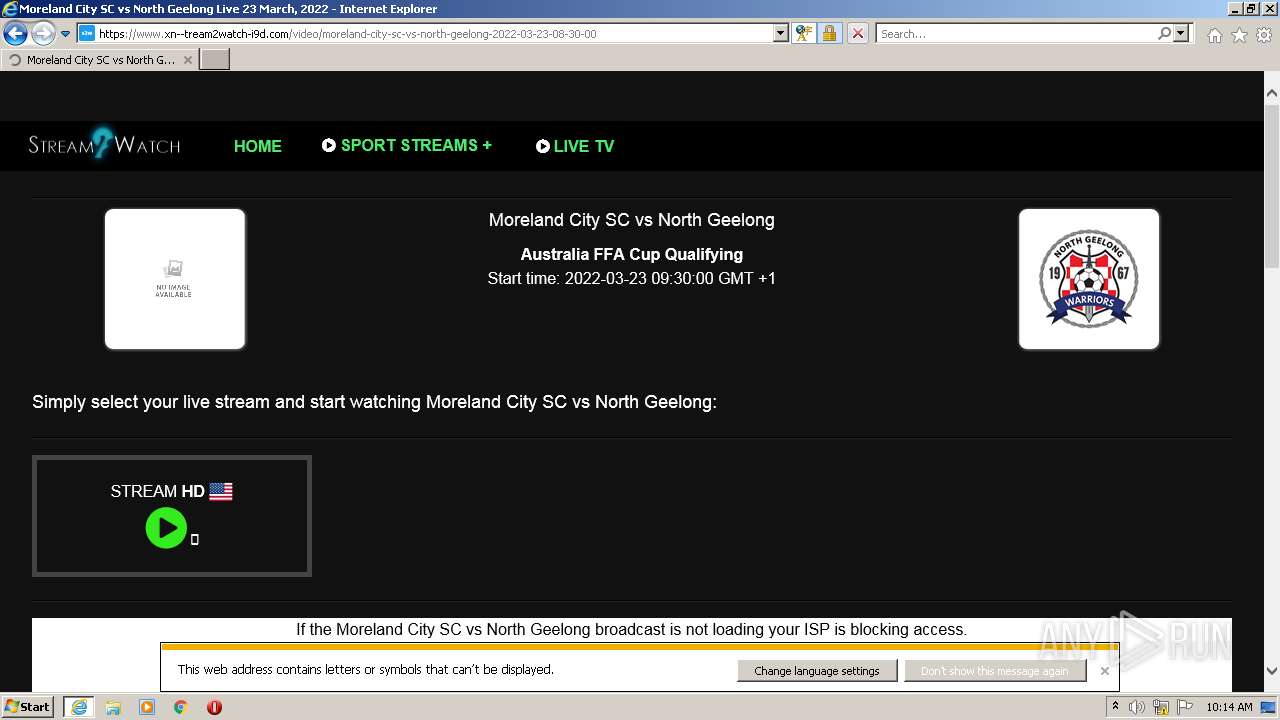The image size is (1280, 720).
Task: Click the web address can't be displayed message
Action: [365, 670]
